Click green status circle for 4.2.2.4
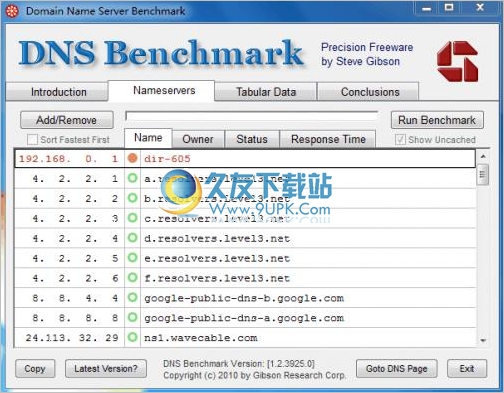504x393 pixels. click(132, 238)
